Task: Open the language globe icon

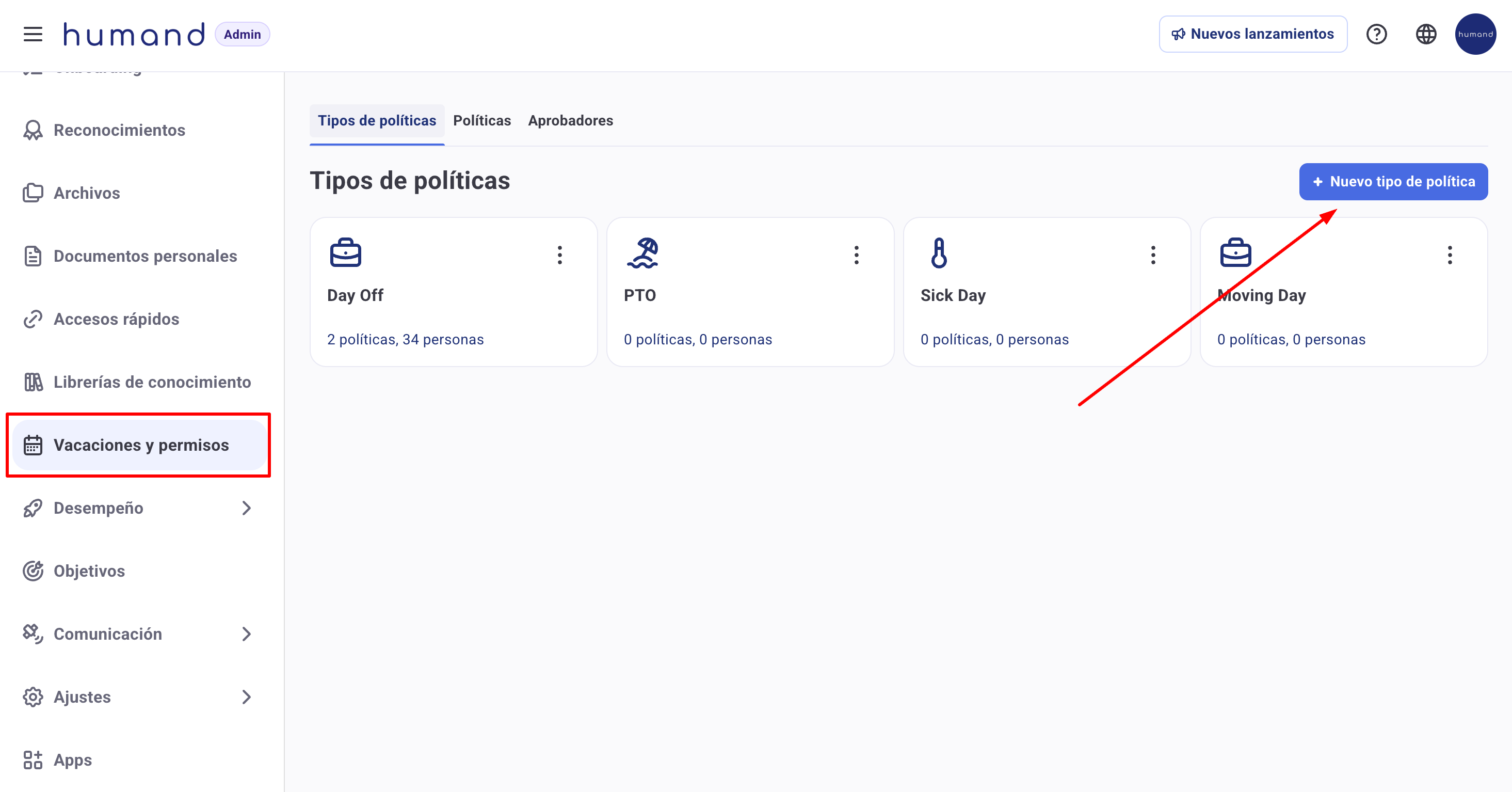Action: coord(1426,34)
